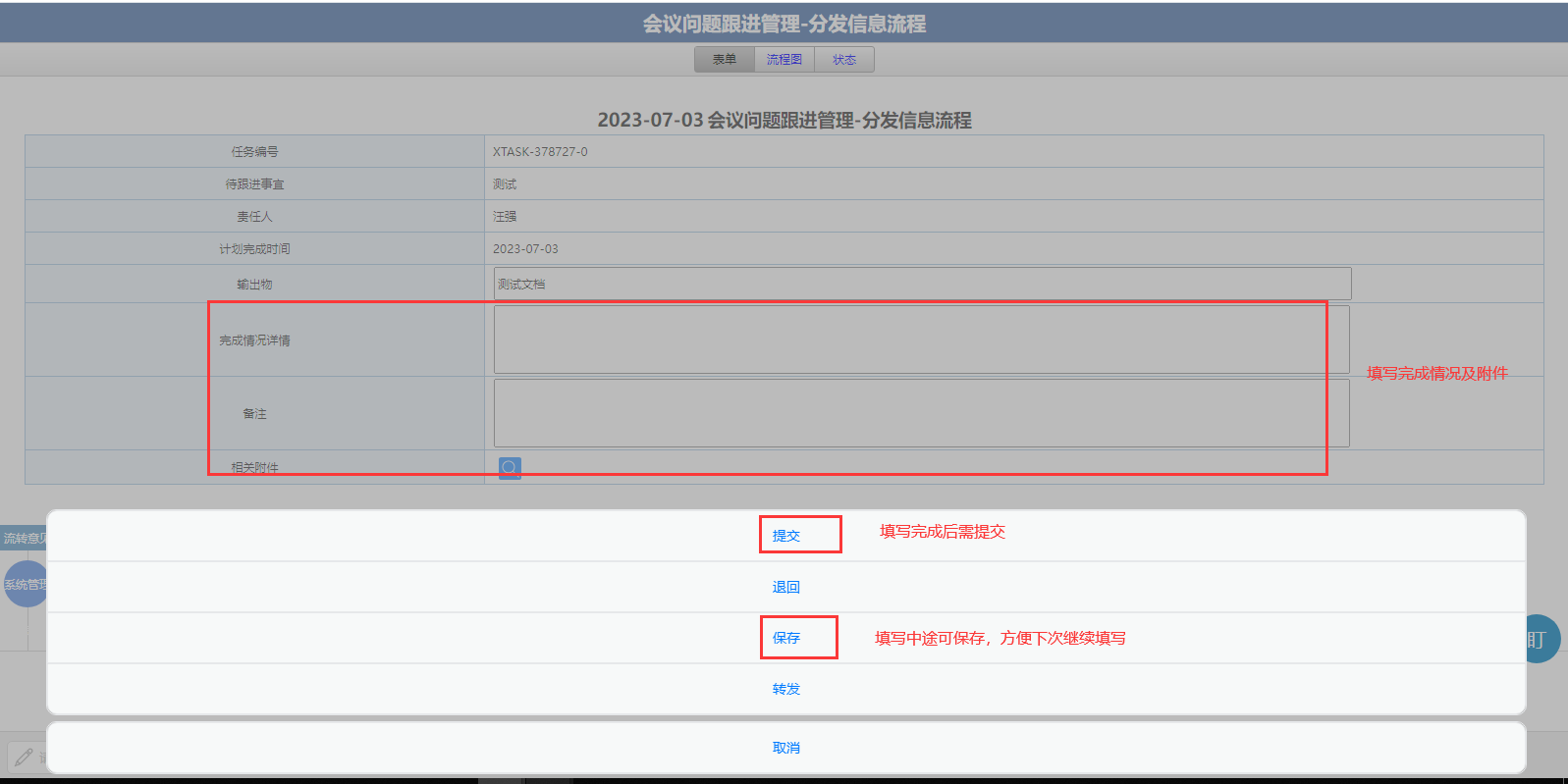Click the 输出物 field containing 测试文档
This screenshot has width=1568, height=784.
(922, 284)
